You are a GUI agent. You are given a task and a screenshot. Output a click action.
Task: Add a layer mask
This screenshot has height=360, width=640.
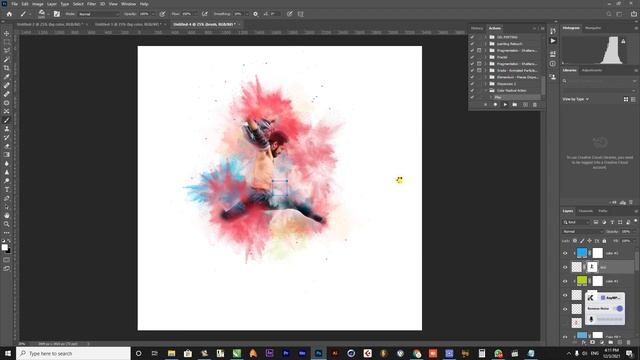[593, 342]
